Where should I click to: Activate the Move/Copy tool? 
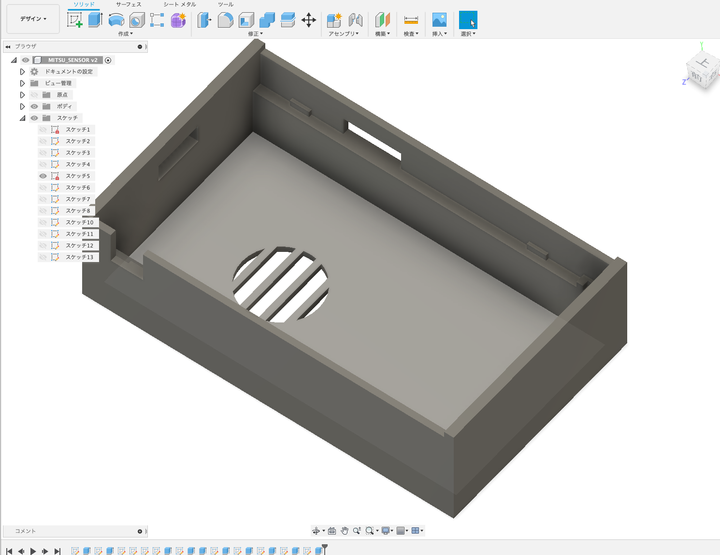[x=309, y=20]
